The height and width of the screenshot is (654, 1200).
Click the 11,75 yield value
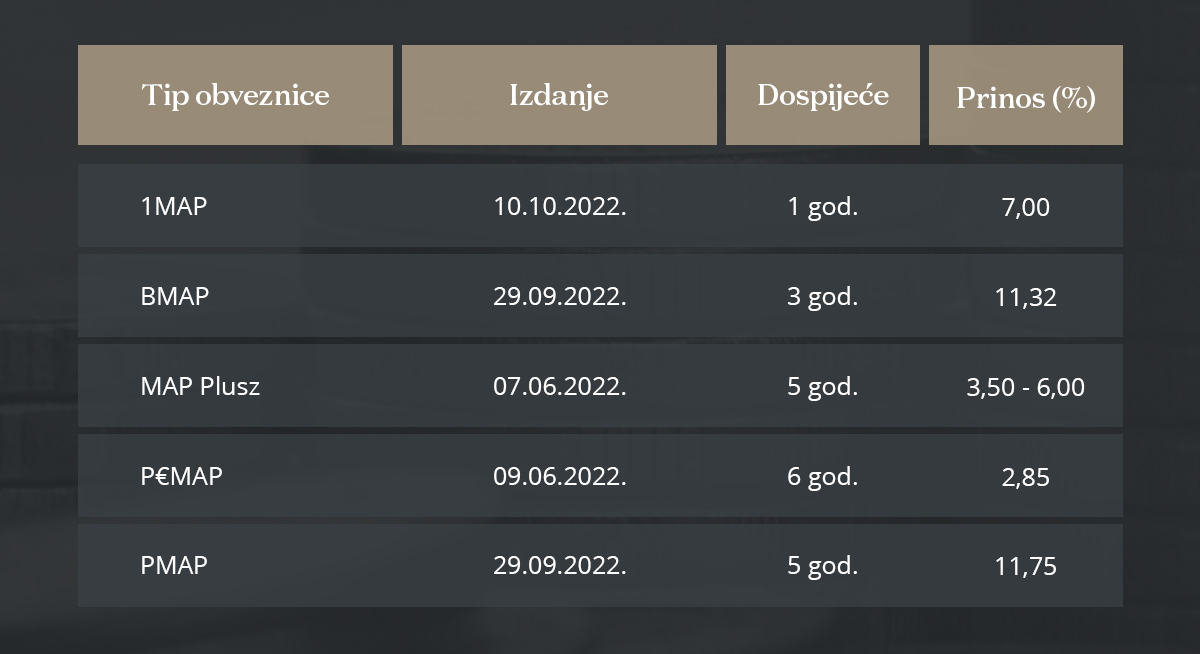pyautogui.click(x=1026, y=567)
